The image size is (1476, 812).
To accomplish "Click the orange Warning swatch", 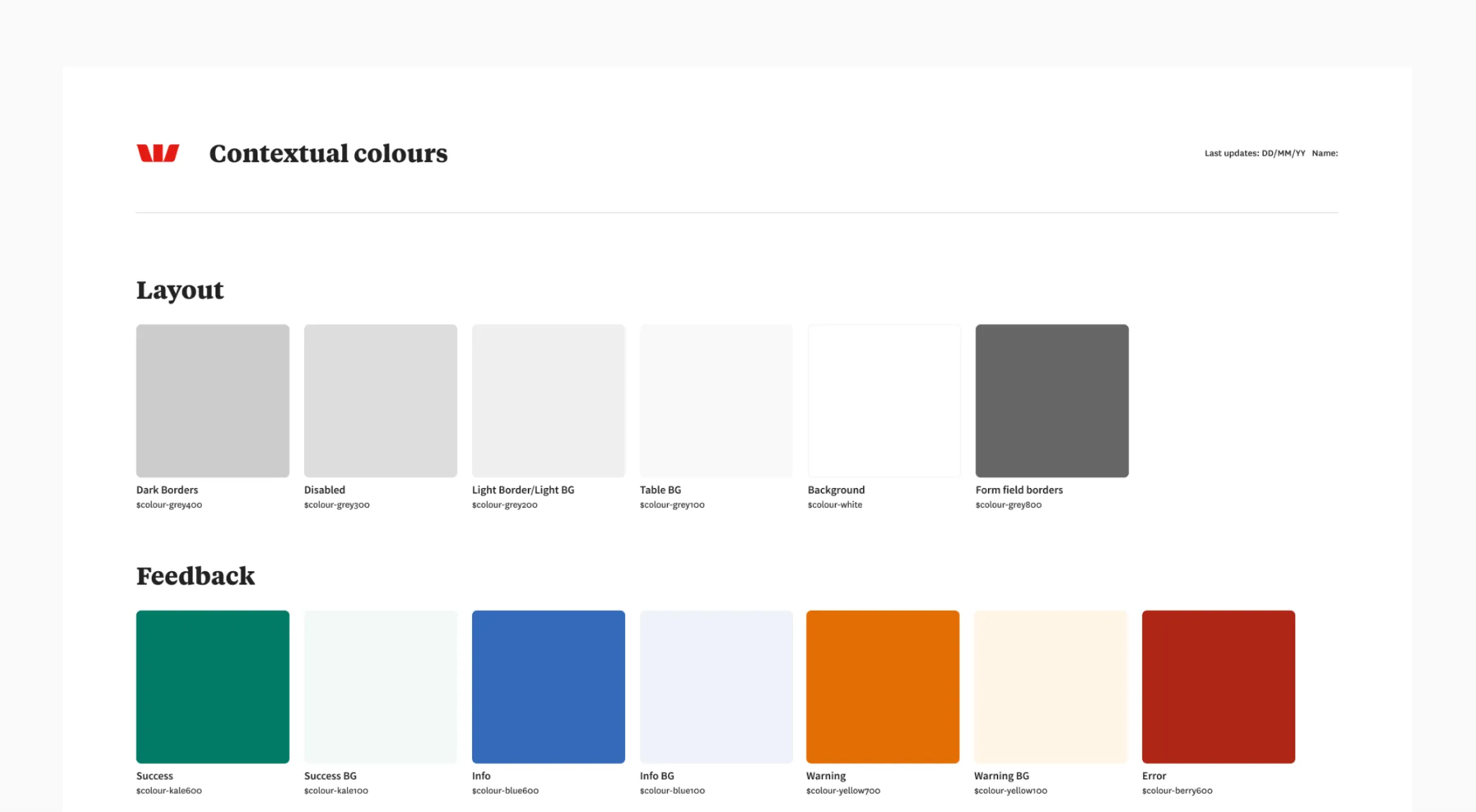I will tap(883, 686).
